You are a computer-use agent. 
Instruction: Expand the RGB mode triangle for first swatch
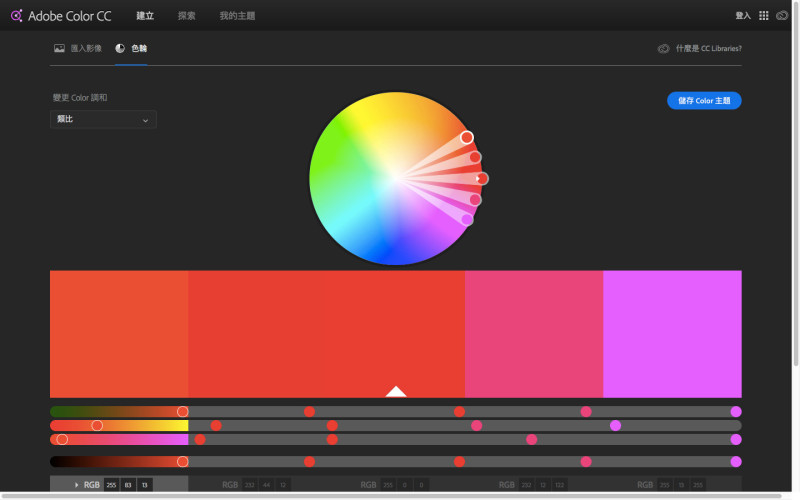(77, 485)
